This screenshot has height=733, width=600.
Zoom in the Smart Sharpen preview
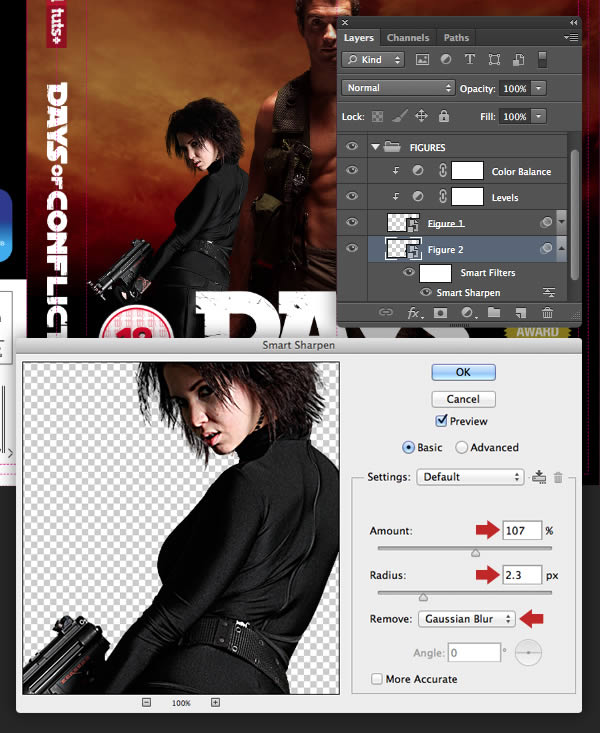215,702
